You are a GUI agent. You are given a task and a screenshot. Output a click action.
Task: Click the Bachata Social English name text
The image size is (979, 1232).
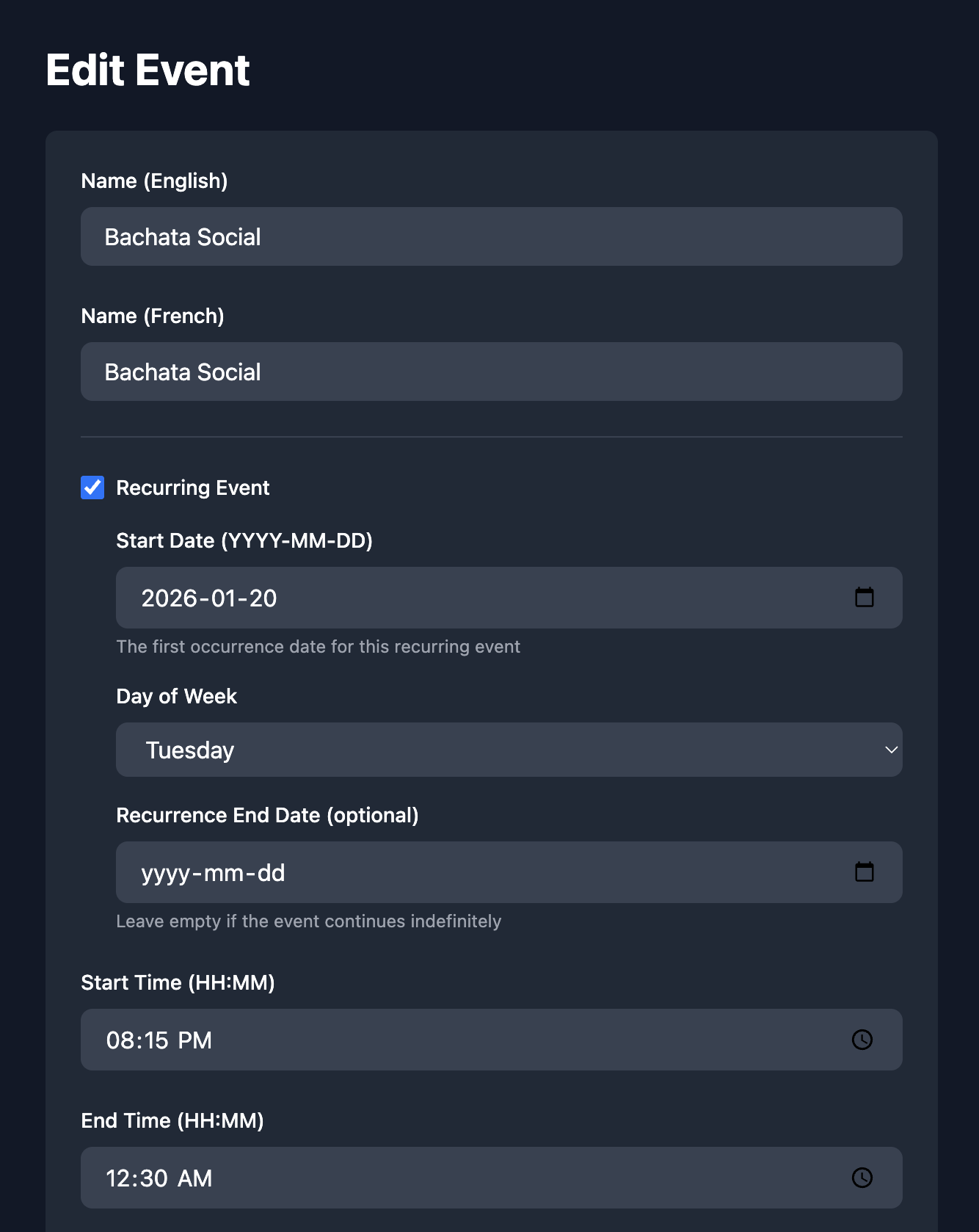pyautogui.click(x=183, y=236)
